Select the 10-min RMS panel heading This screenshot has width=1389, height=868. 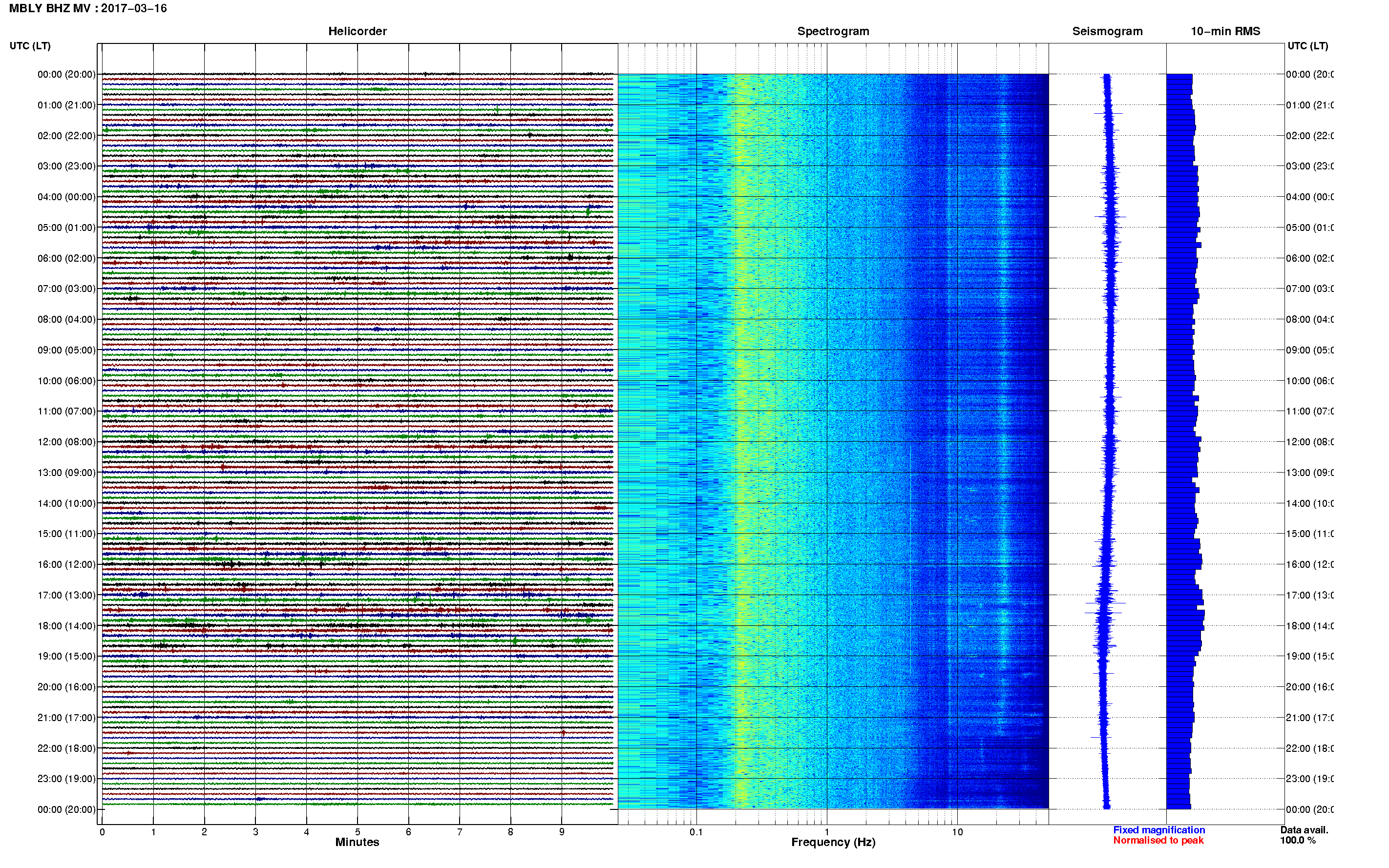1225,31
